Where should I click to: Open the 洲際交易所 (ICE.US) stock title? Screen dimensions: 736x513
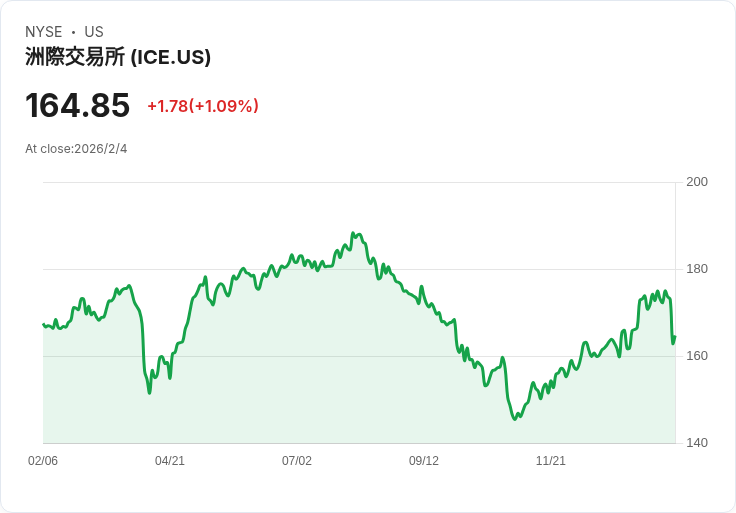(x=118, y=57)
